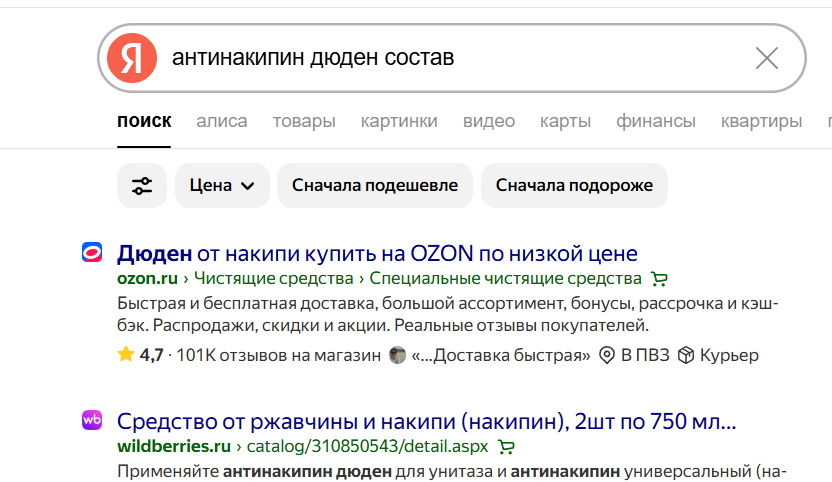
Task: Open the картинки tab
Action: point(399,121)
